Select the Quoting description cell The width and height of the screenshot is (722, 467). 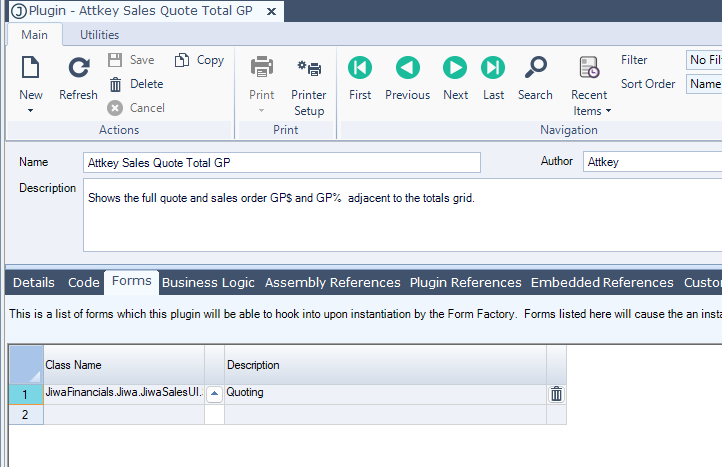(385, 394)
